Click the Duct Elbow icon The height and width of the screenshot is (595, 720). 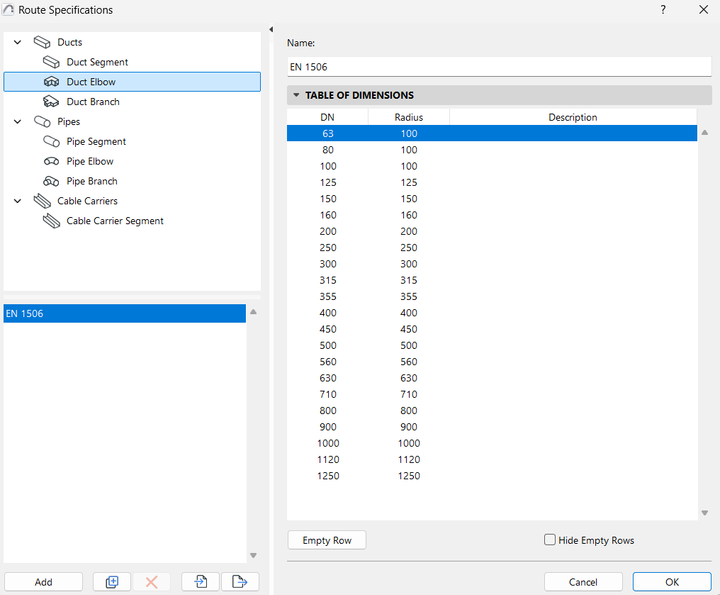(51, 82)
